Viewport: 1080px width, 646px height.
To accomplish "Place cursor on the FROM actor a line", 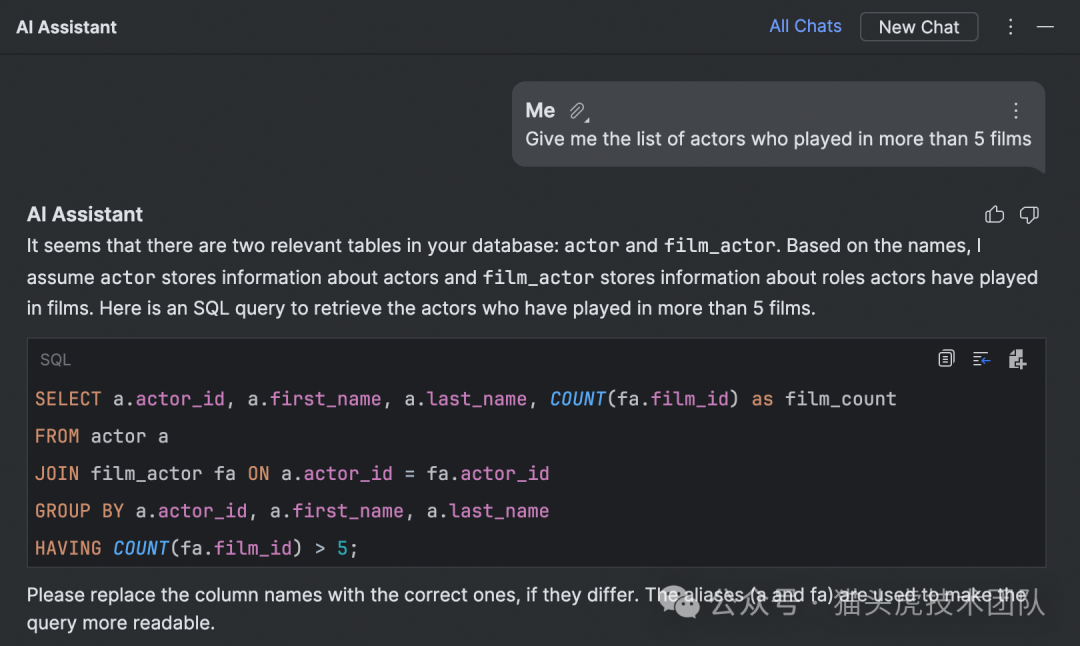I will [x=101, y=436].
